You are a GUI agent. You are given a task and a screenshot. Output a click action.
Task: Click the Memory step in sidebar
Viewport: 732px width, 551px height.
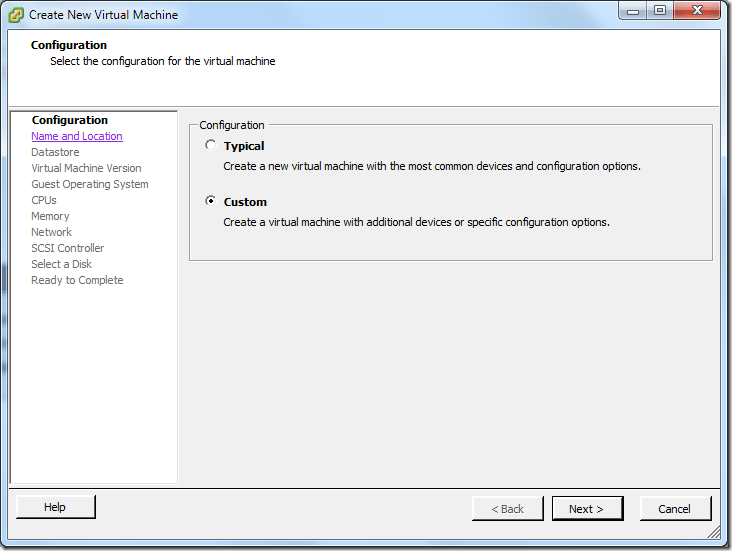click(x=50, y=216)
